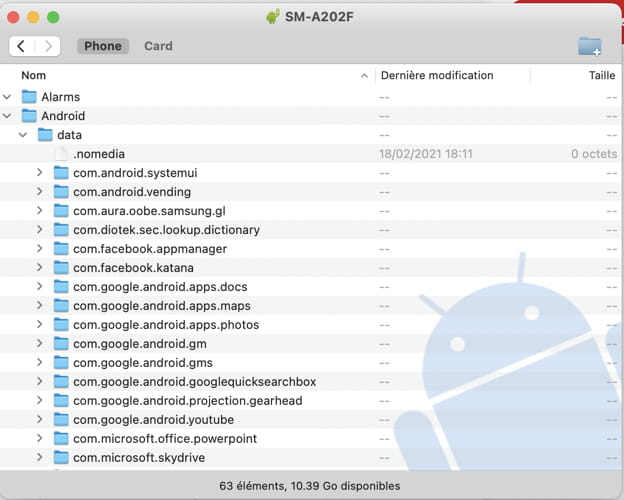624x500 pixels.
Task: Expand com.microsoft.office.powerpoint folder
Action: click(39, 438)
